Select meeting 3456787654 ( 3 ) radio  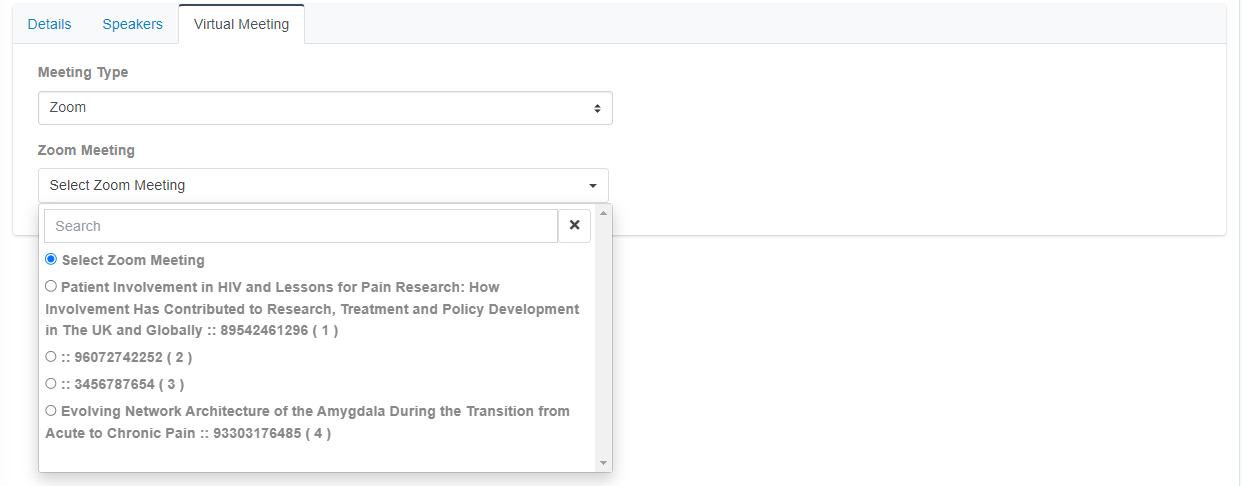point(51,383)
